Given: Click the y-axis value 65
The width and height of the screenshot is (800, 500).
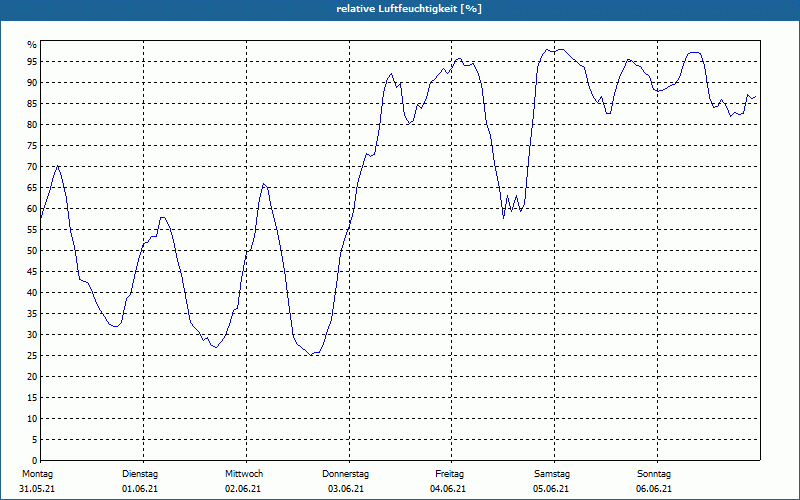Looking at the screenshot, I should pos(32,188).
